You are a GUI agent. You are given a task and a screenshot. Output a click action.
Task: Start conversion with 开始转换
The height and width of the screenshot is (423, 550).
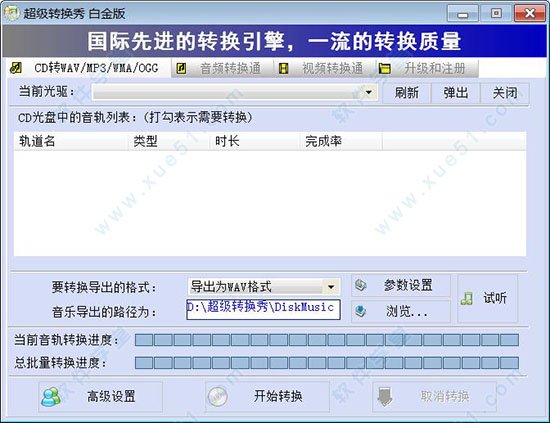pyautogui.click(x=267, y=397)
